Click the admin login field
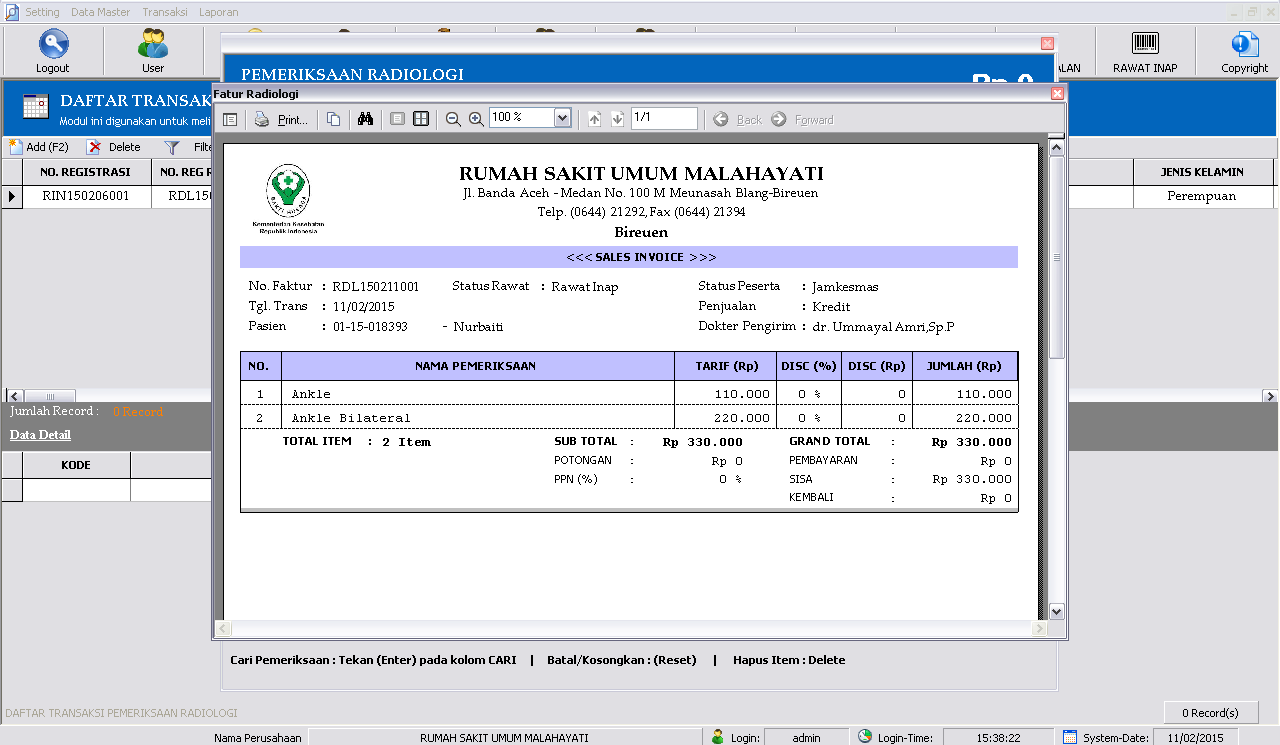 pyautogui.click(x=806, y=737)
